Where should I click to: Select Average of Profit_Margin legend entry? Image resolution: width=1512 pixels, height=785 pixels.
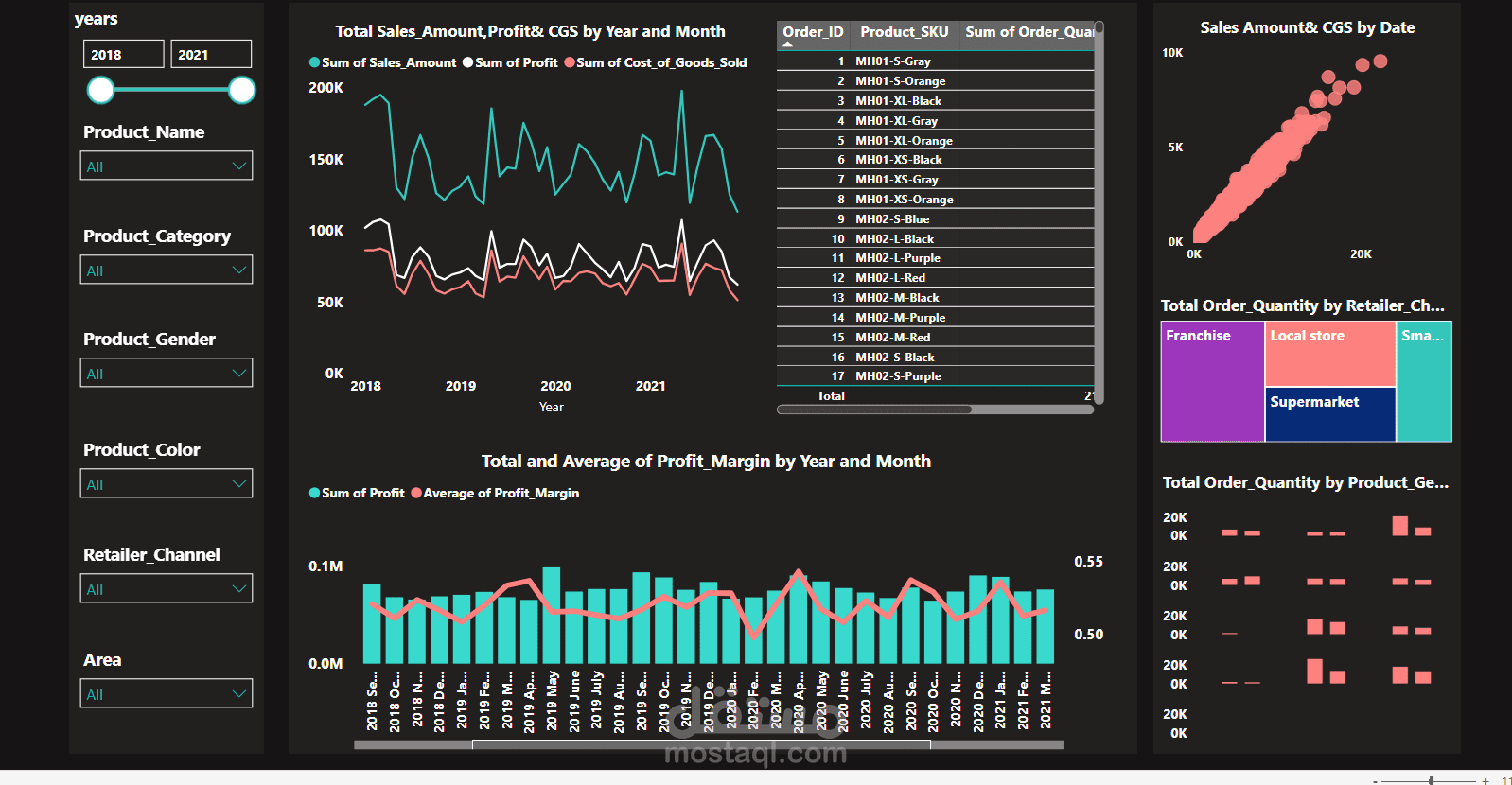[x=495, y=493]
